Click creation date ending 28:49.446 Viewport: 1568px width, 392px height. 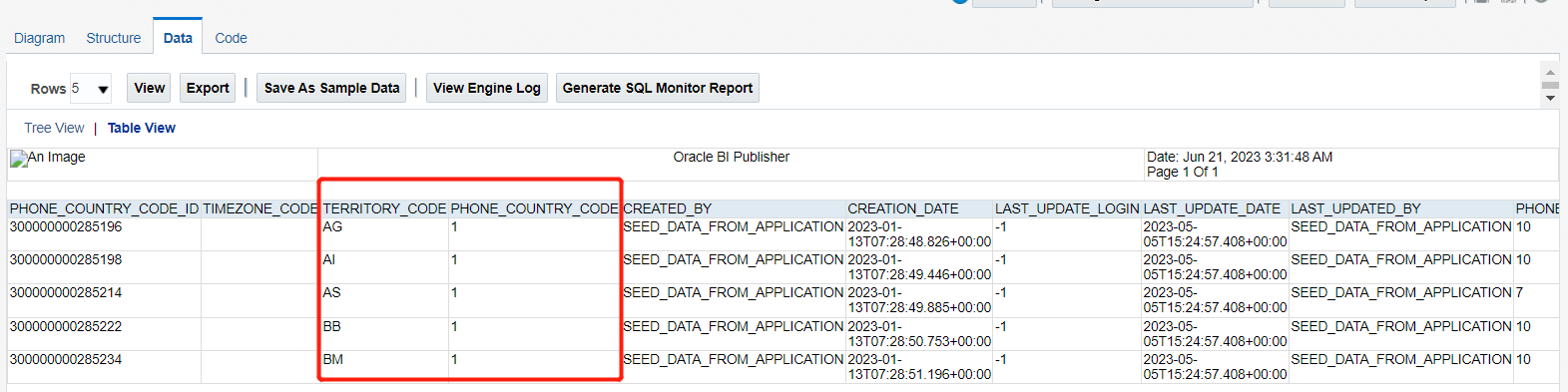click(919, 267)
